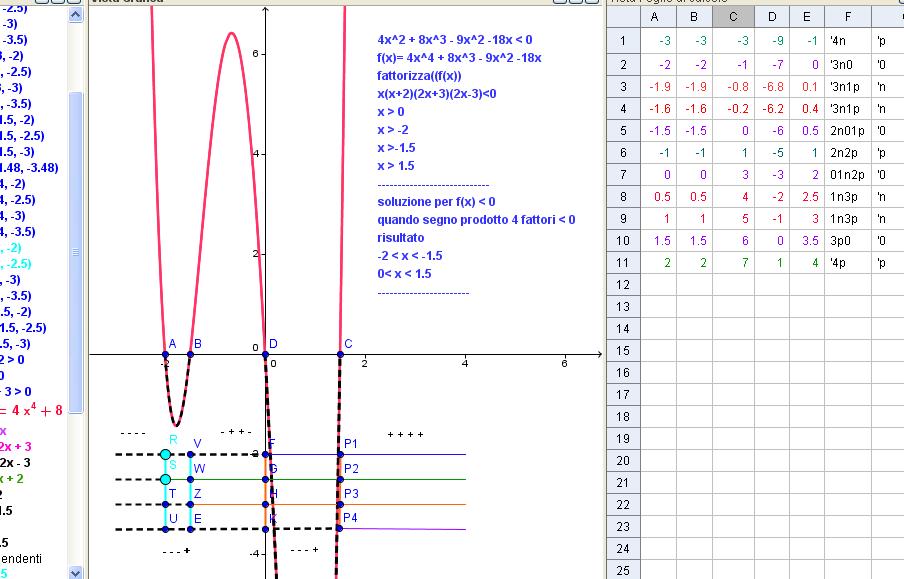Click 'quando segno prodotto 4 fattori < 0'

pos(476,220)
